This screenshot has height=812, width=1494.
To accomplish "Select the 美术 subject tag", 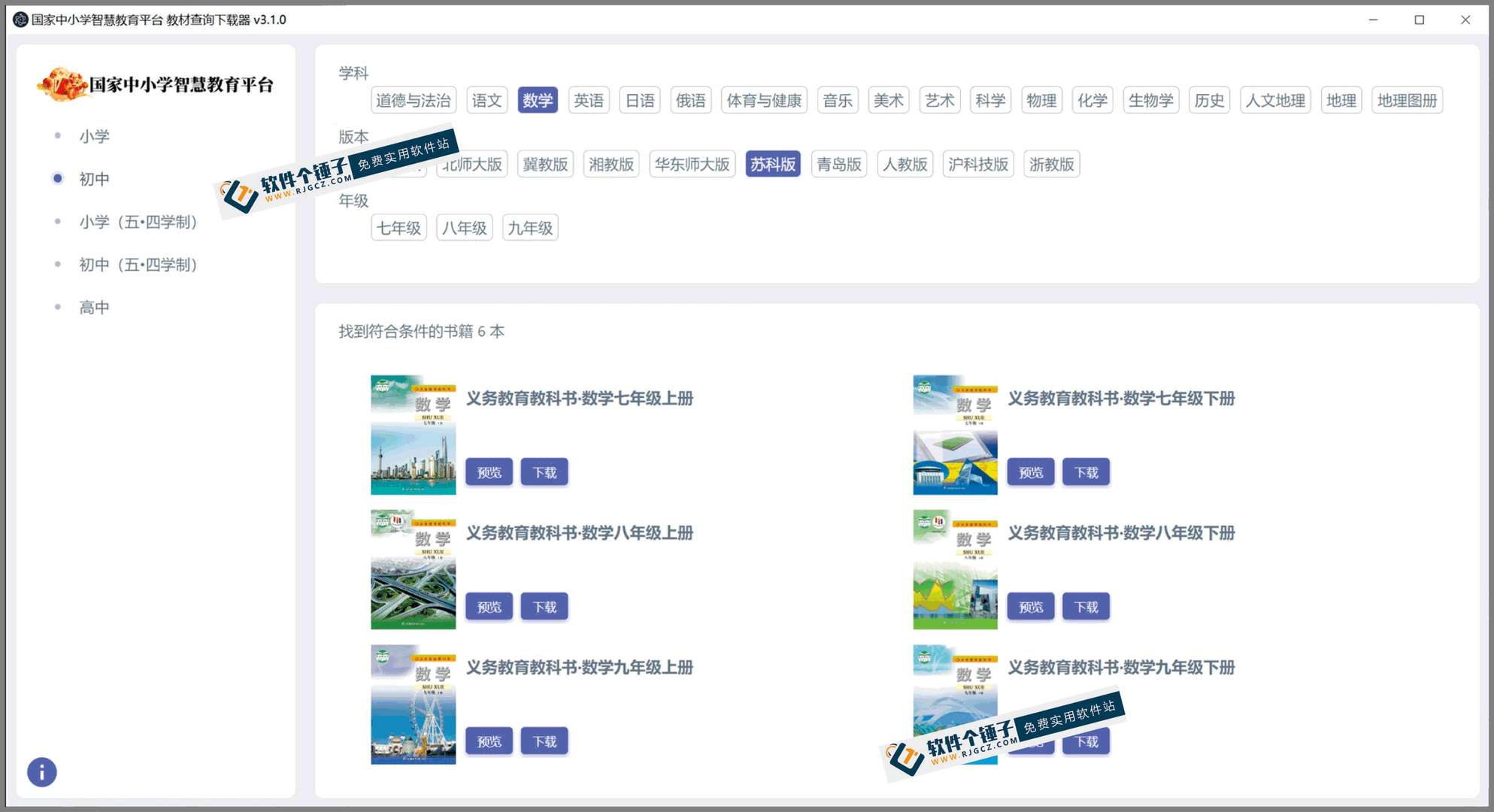I will click(x=889, y=100).
